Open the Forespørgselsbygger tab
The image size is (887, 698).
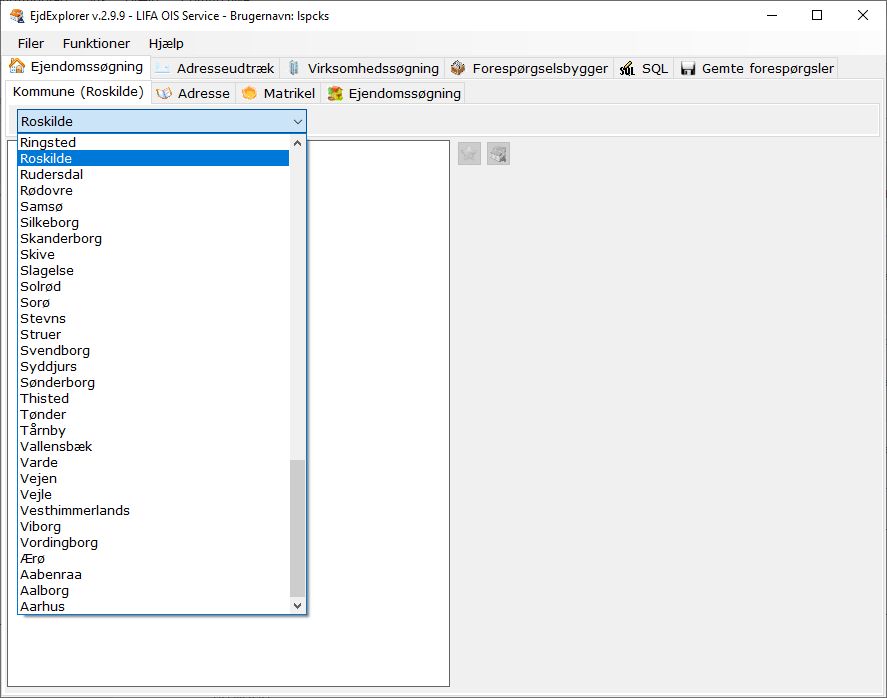(x=529, y=68)
